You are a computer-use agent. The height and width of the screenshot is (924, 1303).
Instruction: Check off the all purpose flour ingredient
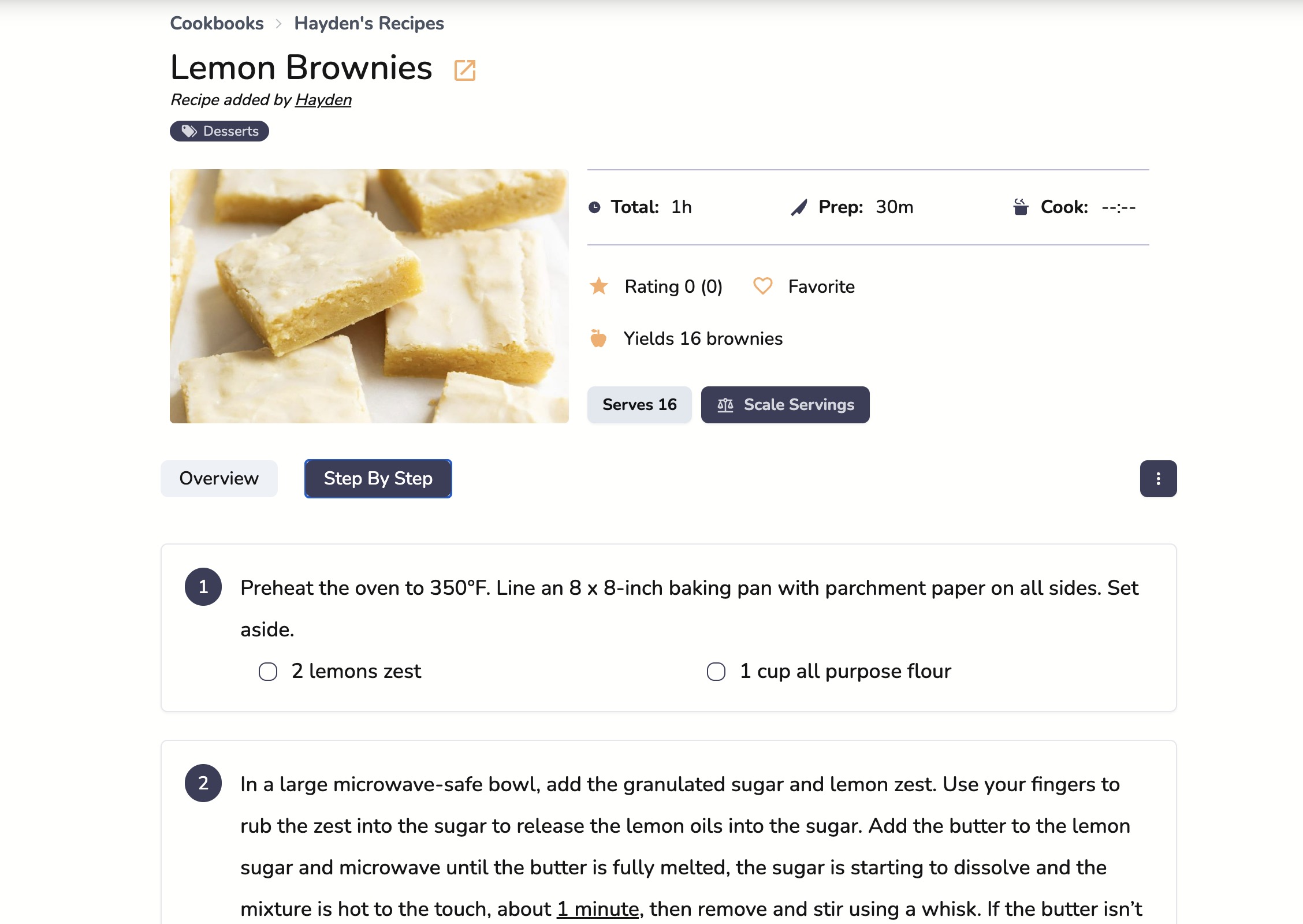716,672
